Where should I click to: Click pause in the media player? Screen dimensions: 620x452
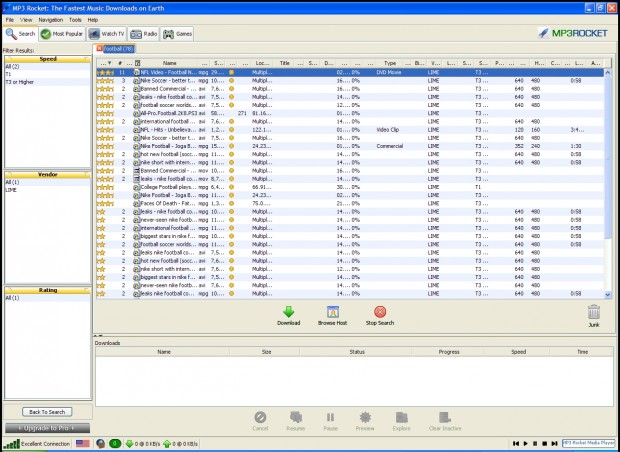(535, 444)
